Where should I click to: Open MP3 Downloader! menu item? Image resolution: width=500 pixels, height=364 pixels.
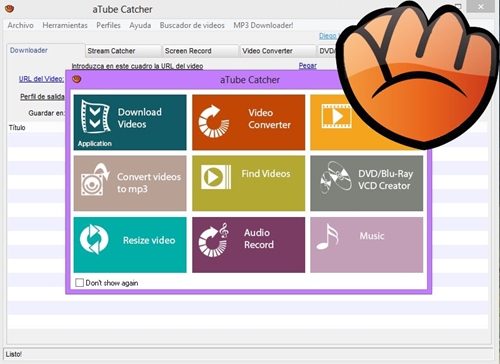click(x=263, y=25)
